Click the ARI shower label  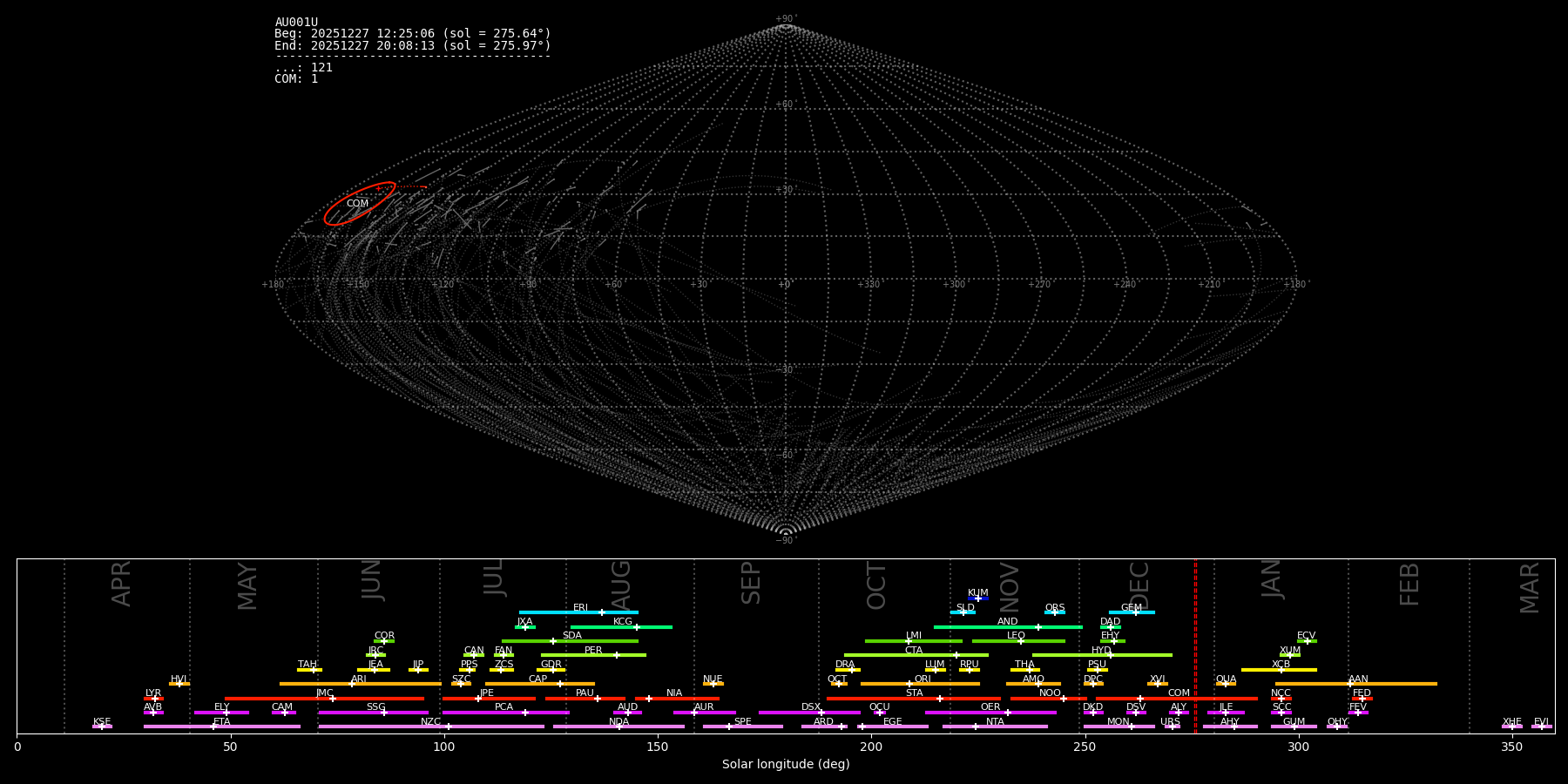[x=359, y=679]
